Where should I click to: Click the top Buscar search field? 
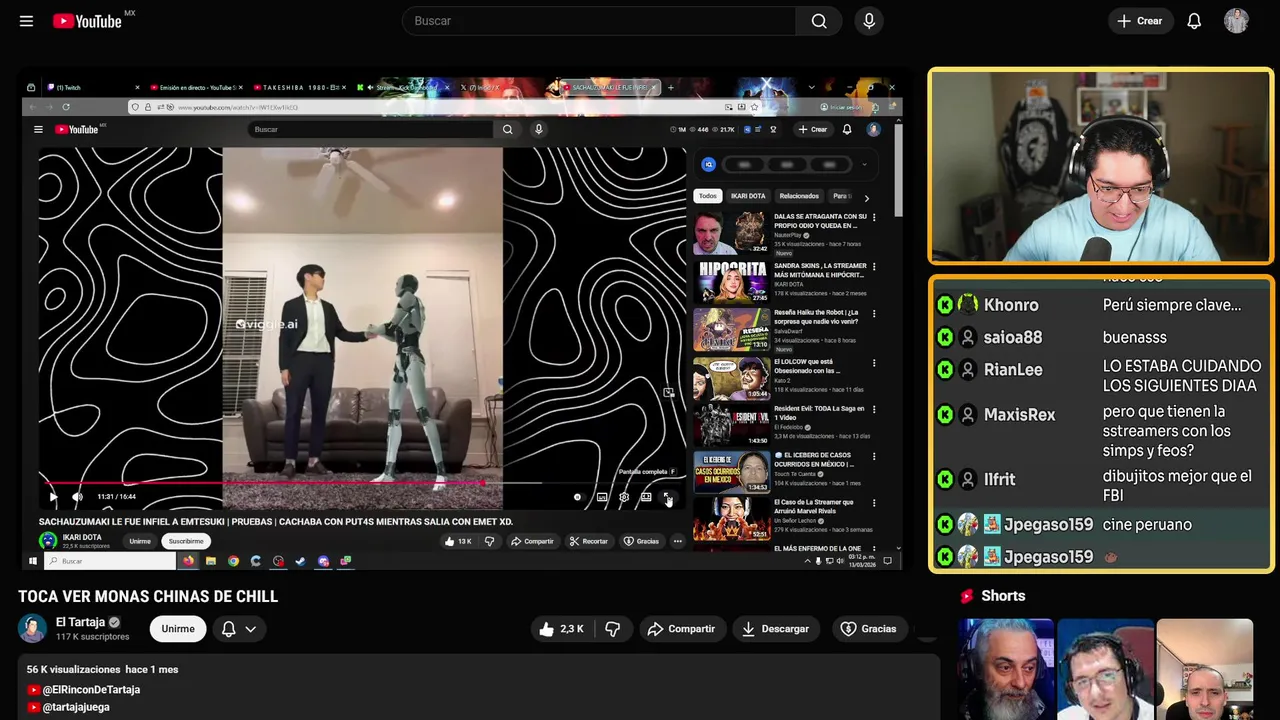(600, 21)
